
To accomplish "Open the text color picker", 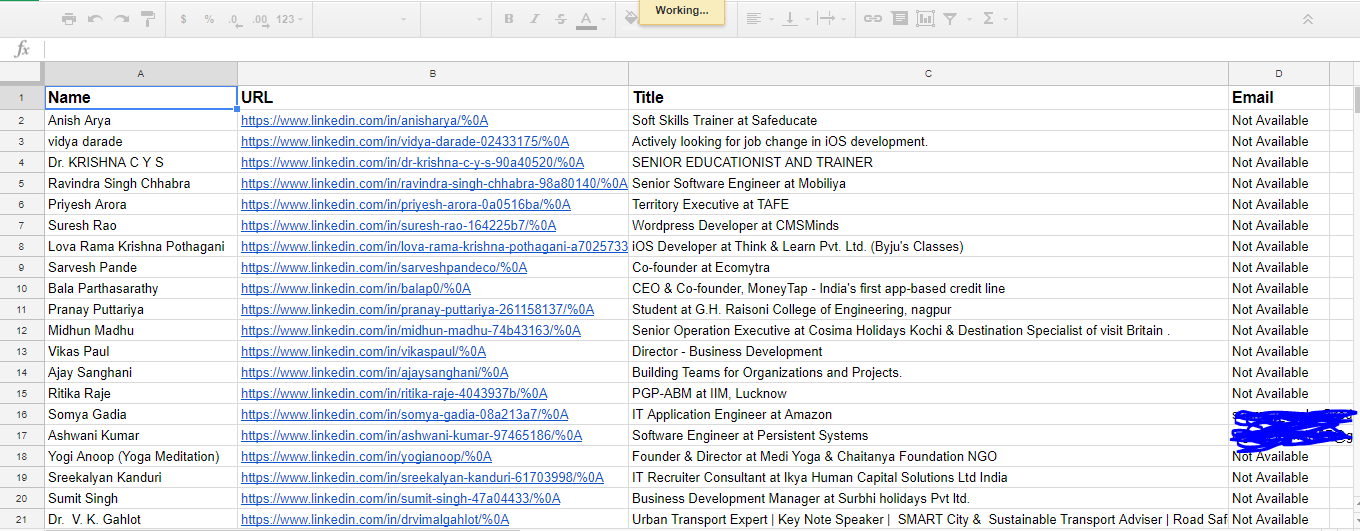I will [587, 19].
